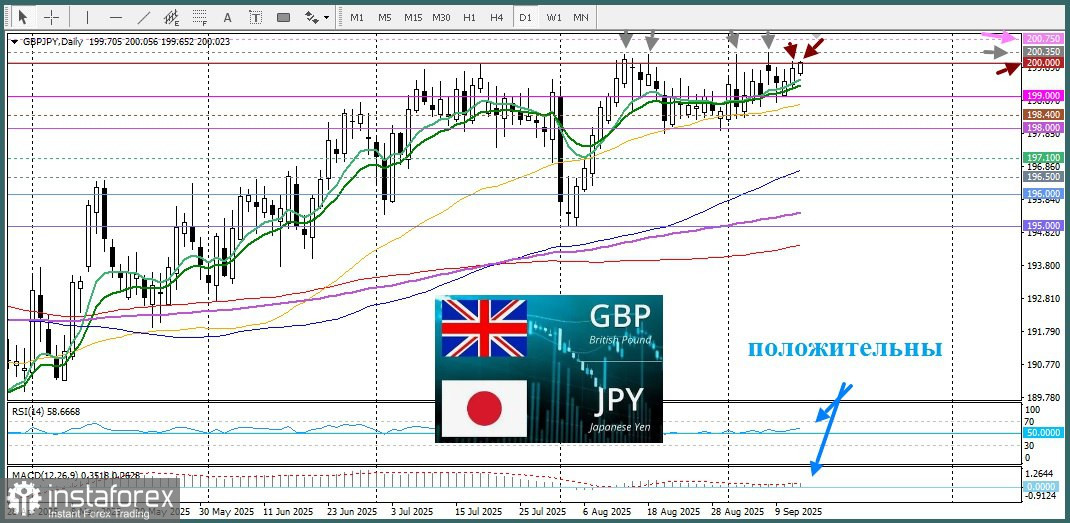The height and width of the screenshot is (523, 1070).
Task: Activate the crosshair tool
Action: 52,17
